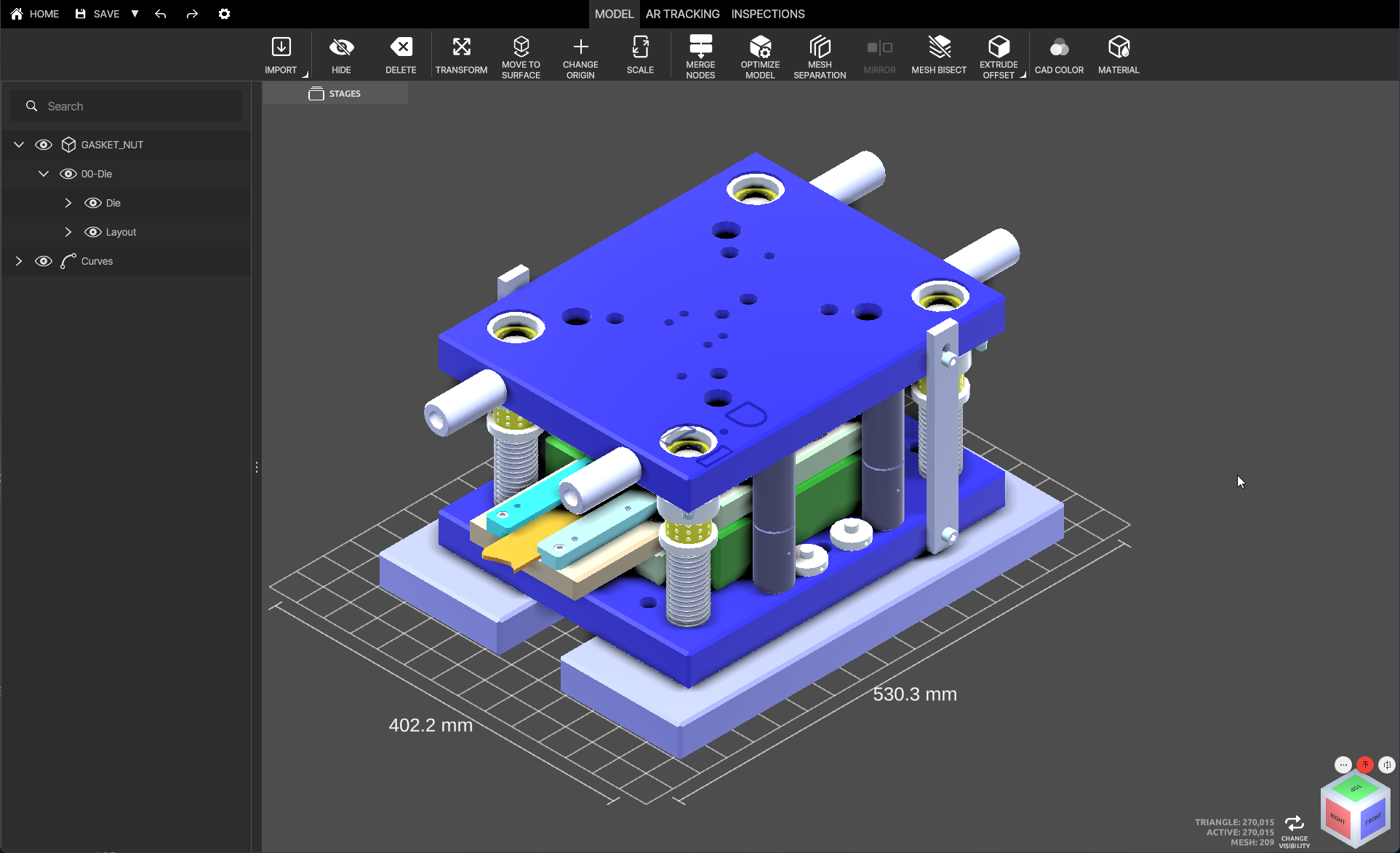This screenshot has width=1400, height=853.
Task: Open the INSPECTIONS tab
Action: (768, 14)
